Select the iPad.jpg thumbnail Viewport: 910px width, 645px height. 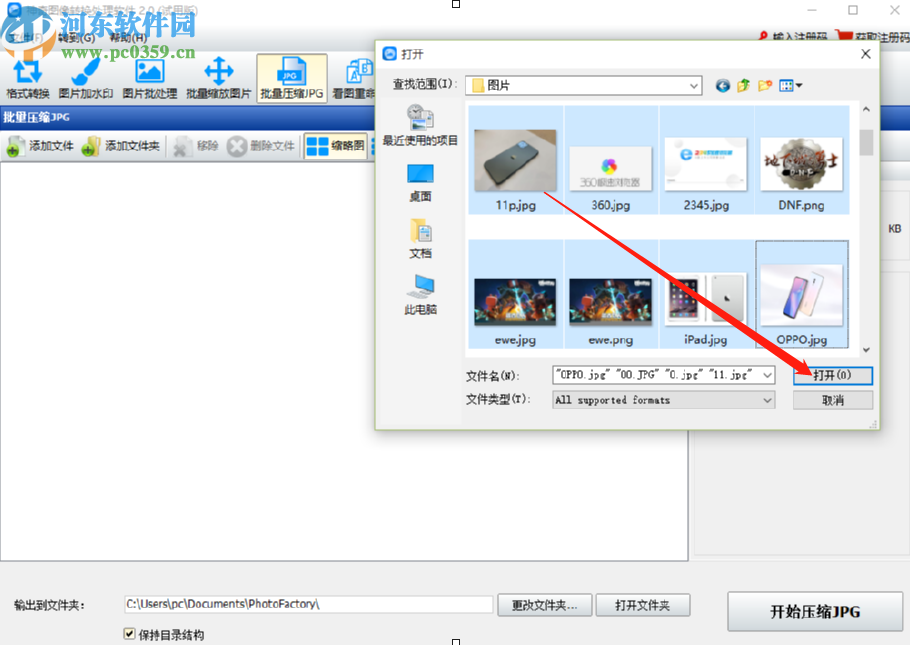point(706,294)
